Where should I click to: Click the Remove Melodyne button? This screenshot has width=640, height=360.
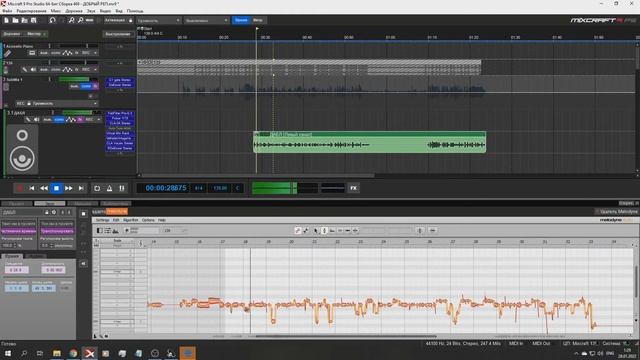coord(616,211)
